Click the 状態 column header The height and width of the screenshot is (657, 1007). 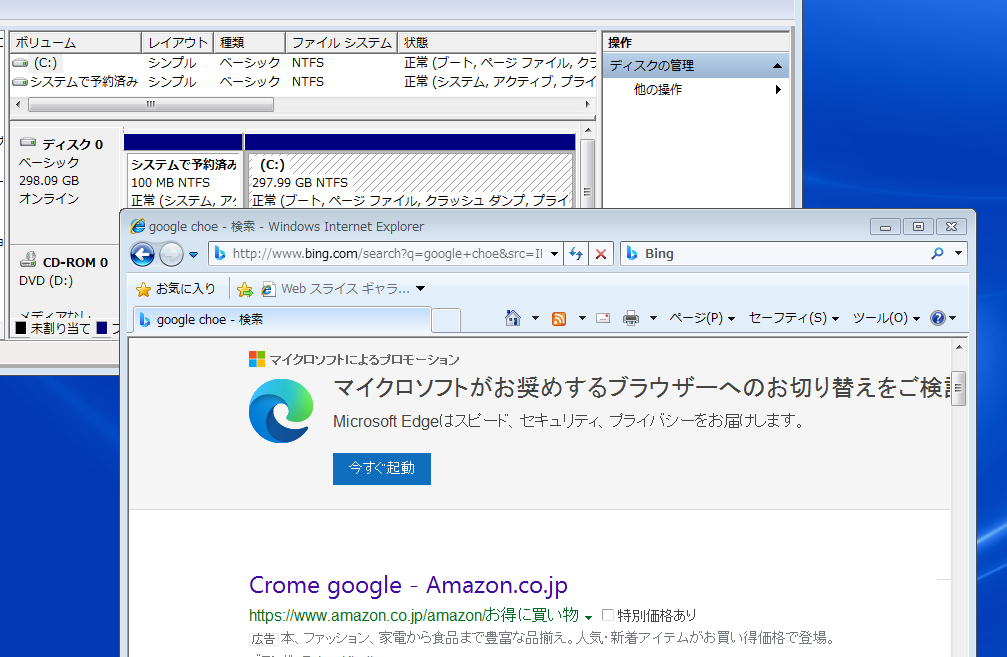(x=497, y=42)
